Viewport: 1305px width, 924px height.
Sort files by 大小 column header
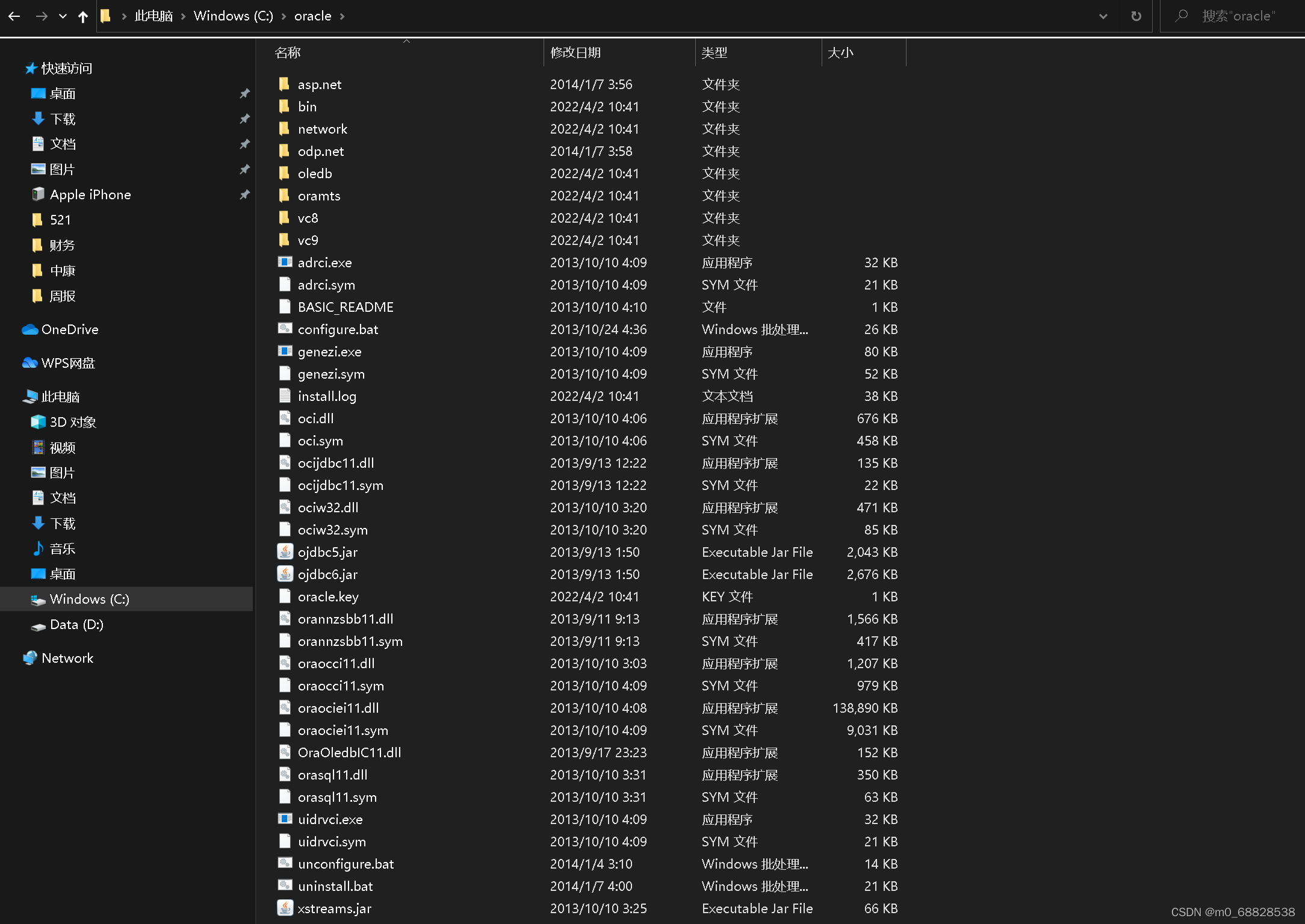[x=840, y=53]
